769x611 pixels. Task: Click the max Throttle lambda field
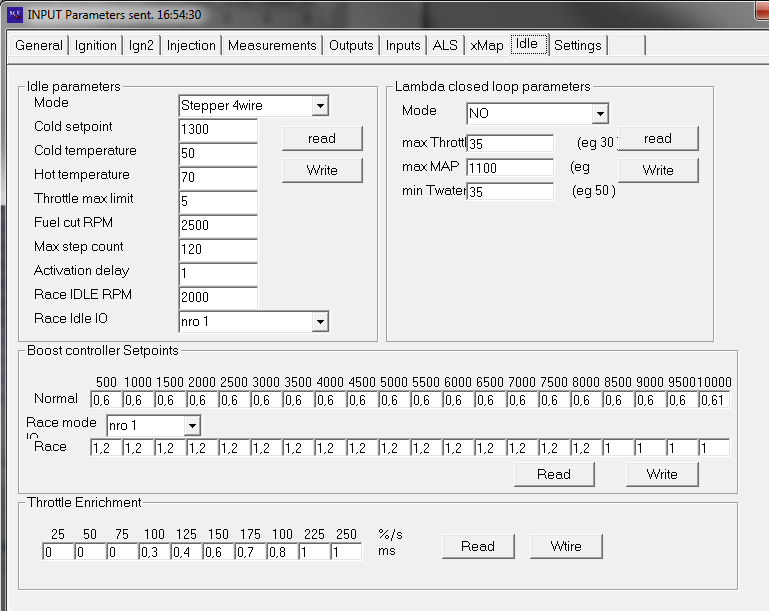coord(510,144)
